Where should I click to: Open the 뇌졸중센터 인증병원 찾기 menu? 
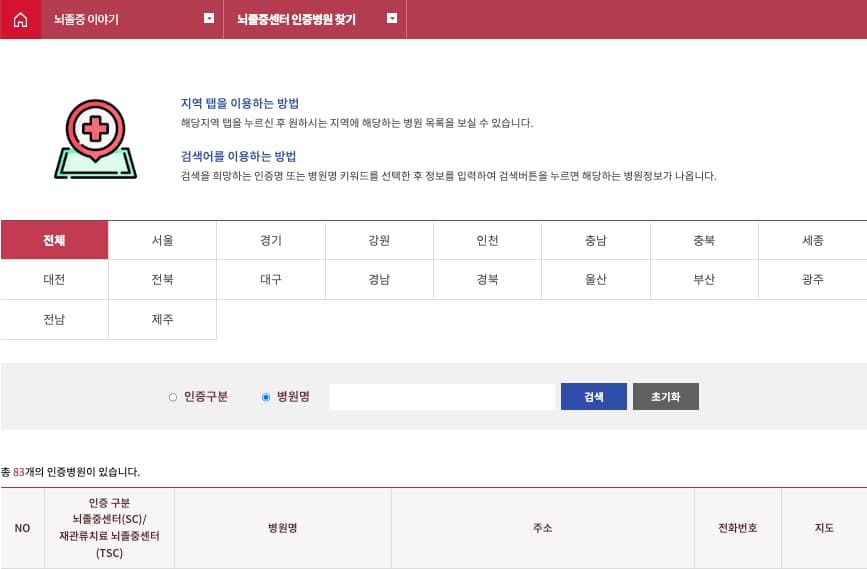point(296,19)
